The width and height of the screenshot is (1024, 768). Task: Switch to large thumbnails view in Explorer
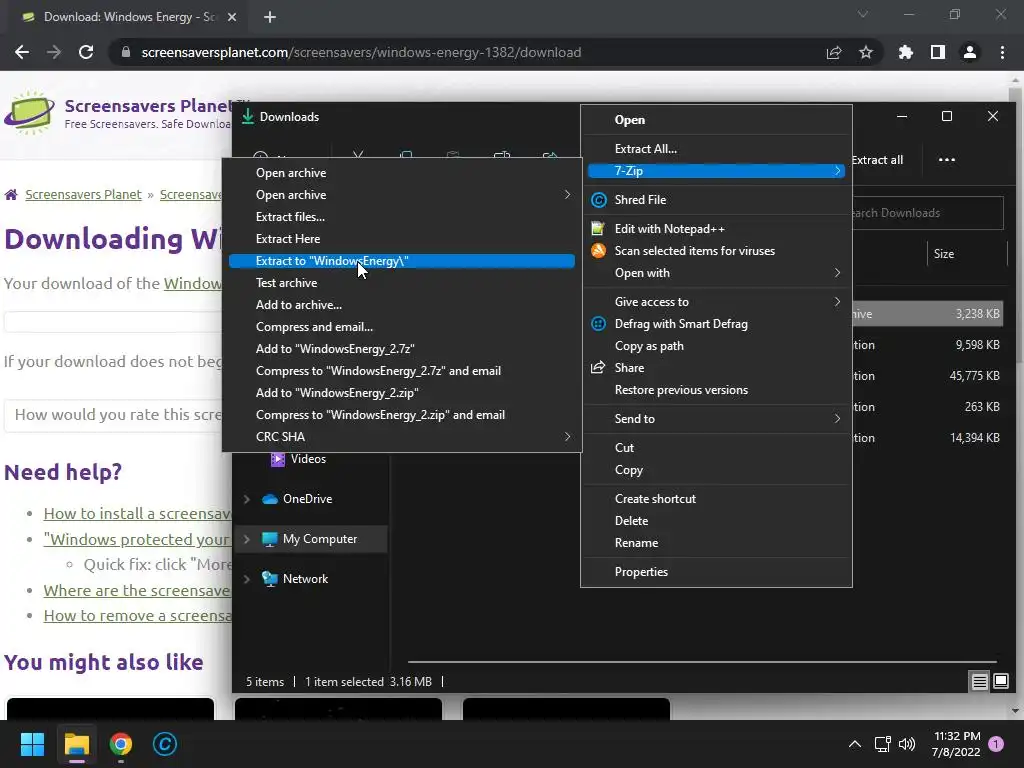click(x=1000, y=682)
